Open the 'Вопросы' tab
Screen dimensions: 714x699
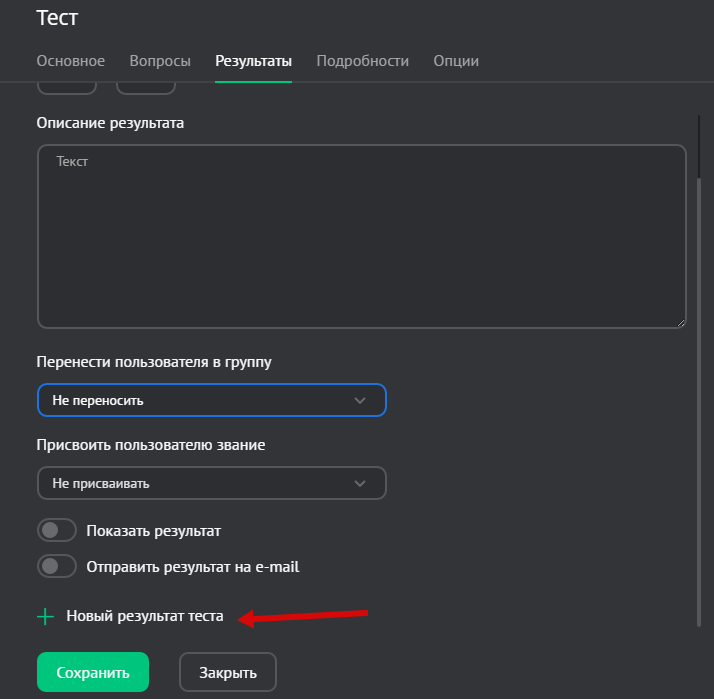(160, 61)
